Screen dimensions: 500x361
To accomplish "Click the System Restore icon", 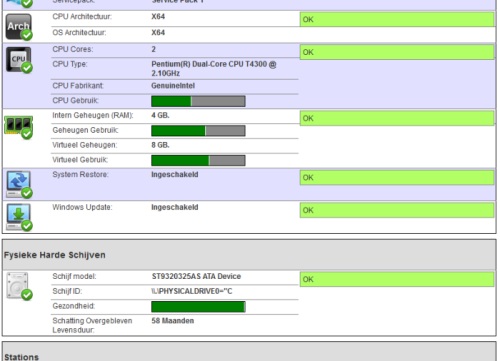I will click(x=19, y=184).
